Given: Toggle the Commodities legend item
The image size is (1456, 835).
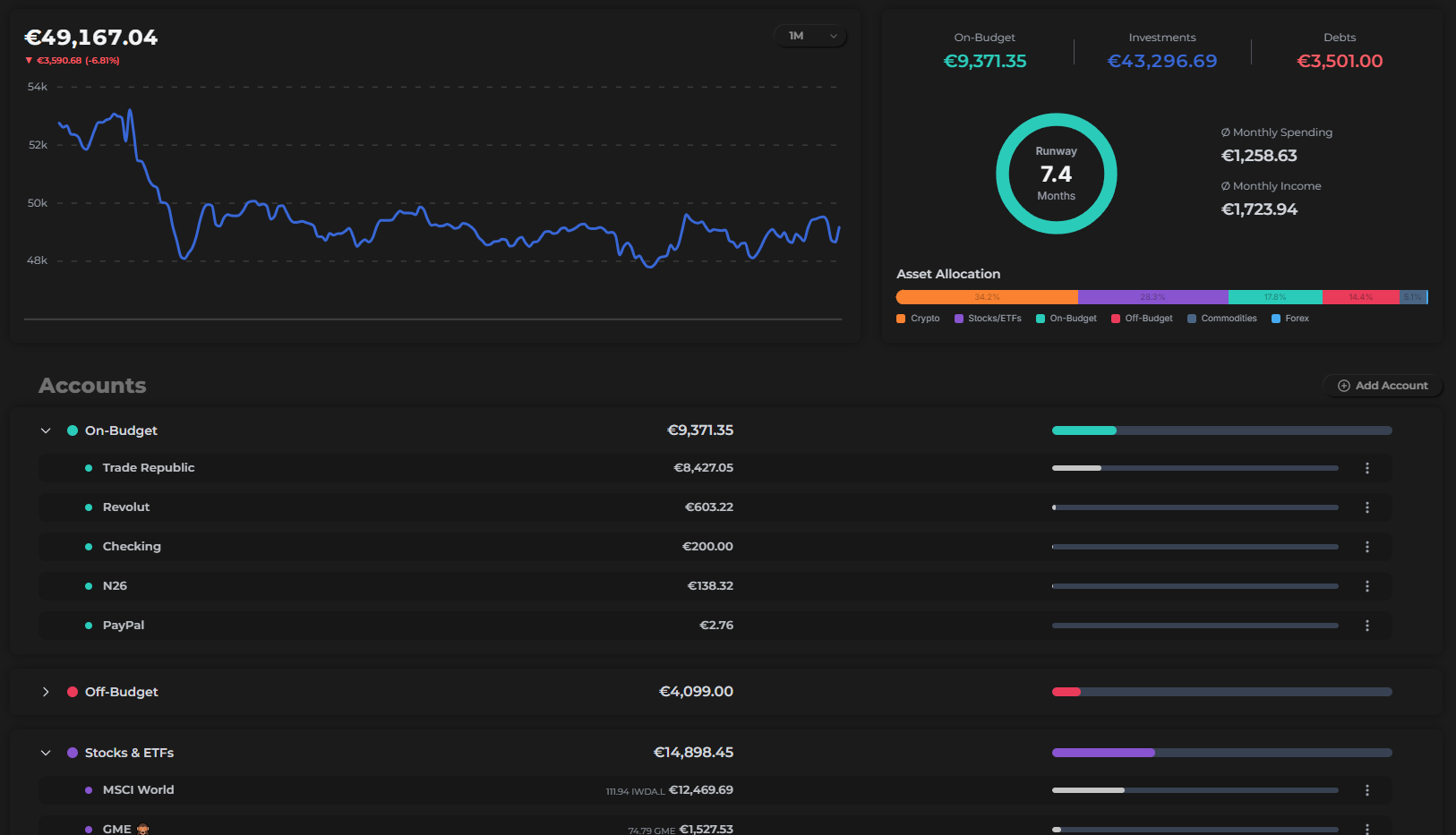Looking at the screenshot, I should point(1221,318).
